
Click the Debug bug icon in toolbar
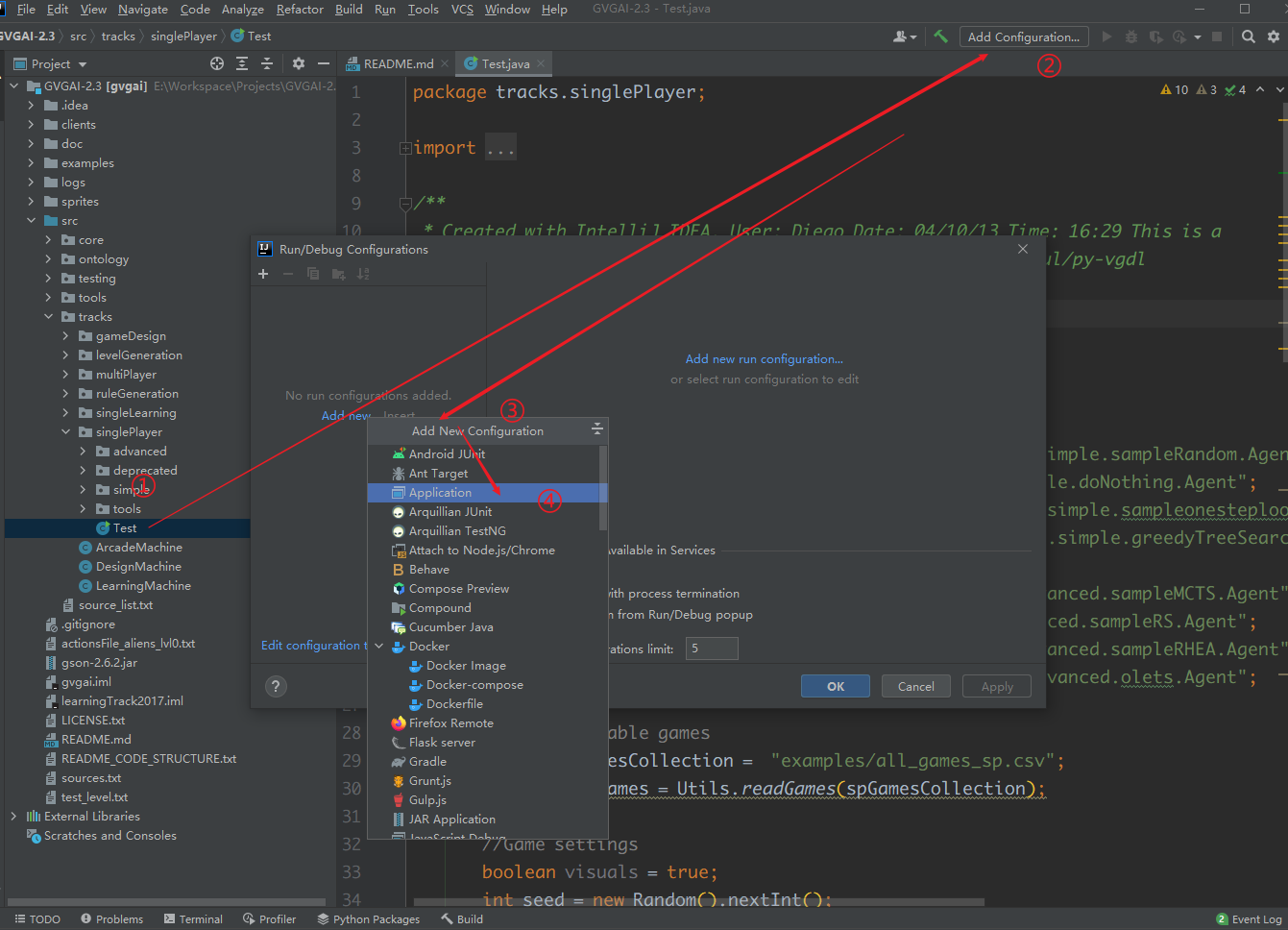coord(1131,37)
